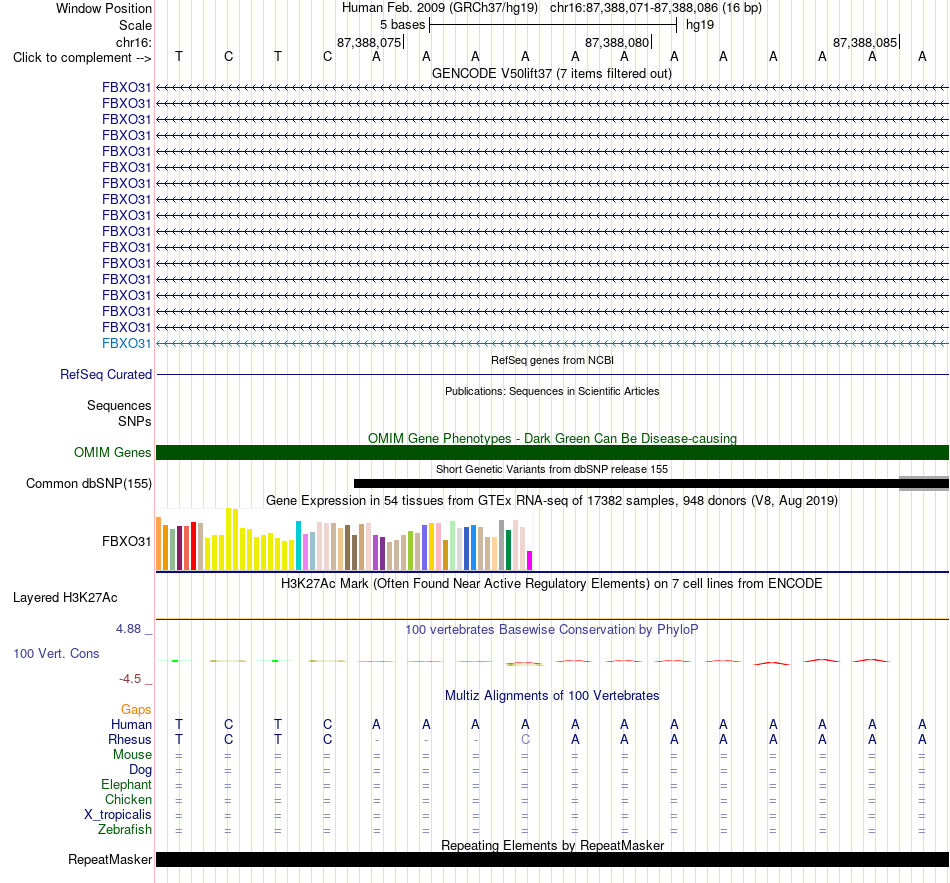Viewport: 950px width, 883px height.
Task: Click the dark green OMIM gene bar
Action: coord(552,453)
